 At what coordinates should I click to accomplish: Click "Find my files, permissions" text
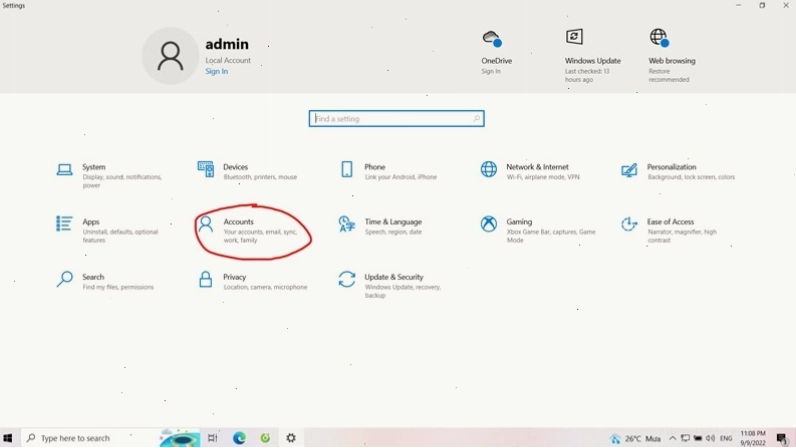pyautogui.click(x=118, y=287)
